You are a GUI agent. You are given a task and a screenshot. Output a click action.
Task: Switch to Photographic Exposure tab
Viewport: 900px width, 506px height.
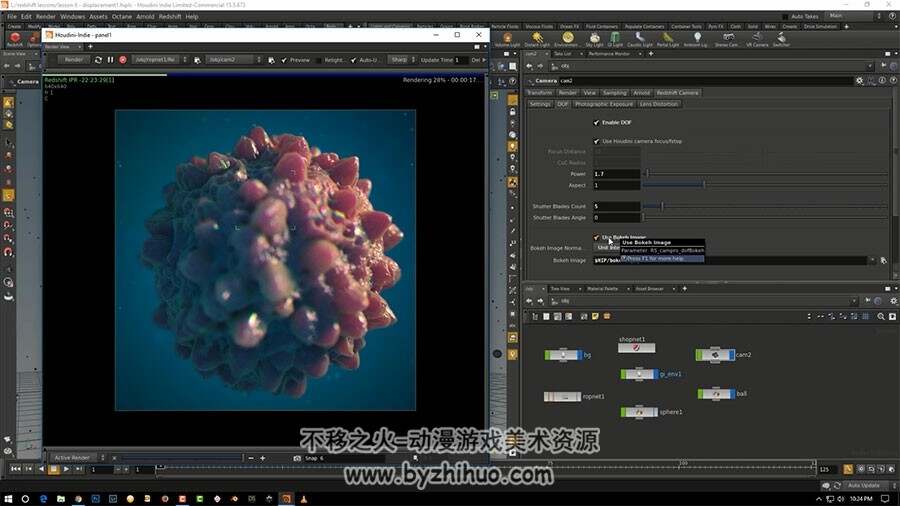point(604,104)
